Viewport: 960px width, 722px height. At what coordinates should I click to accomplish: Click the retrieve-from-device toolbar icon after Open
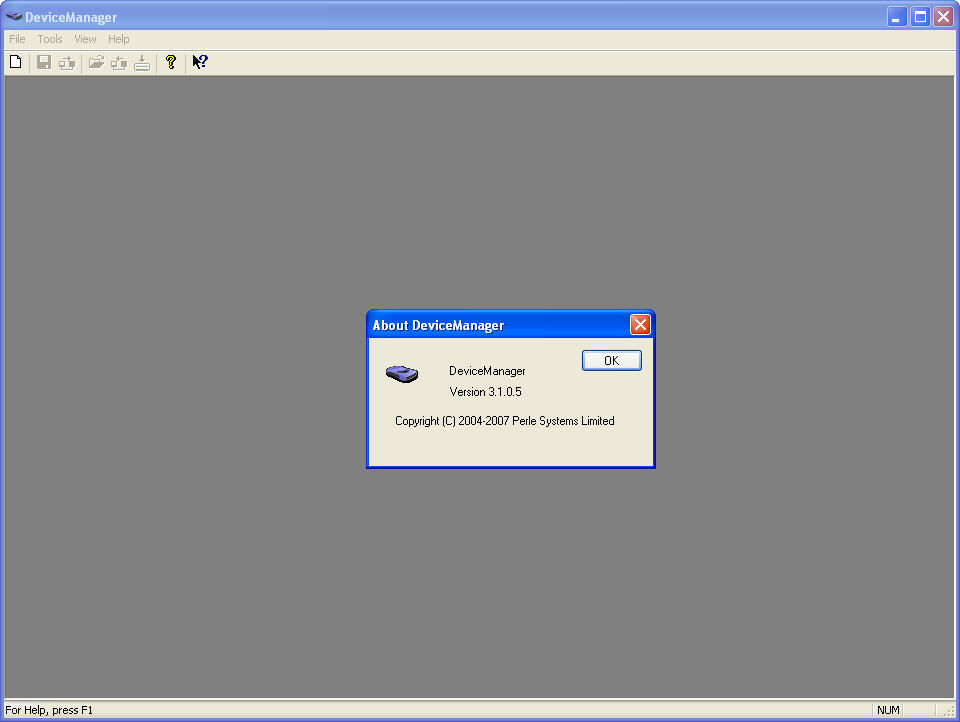(119, 62)
